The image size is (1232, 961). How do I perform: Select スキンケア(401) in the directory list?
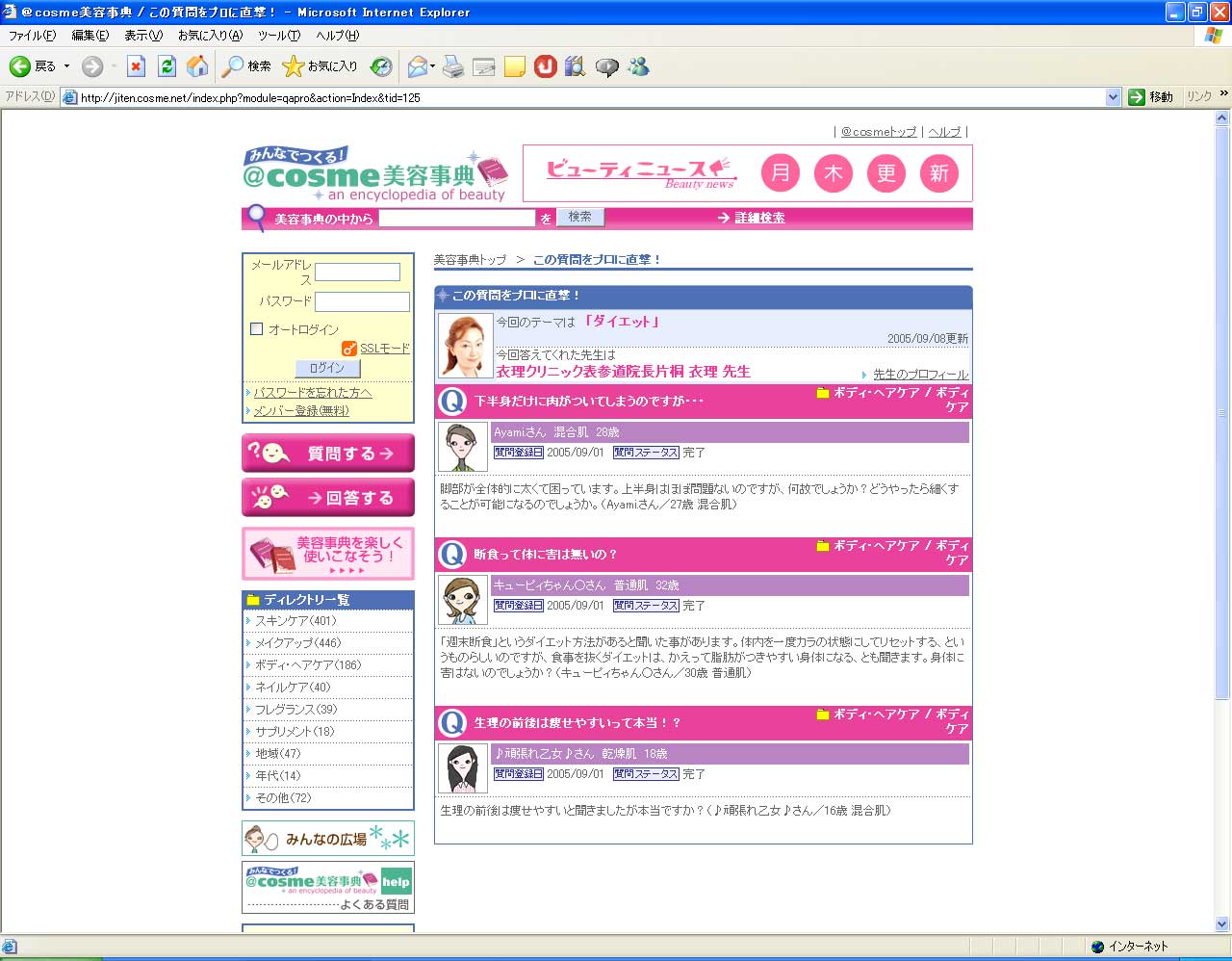[295, 621]
